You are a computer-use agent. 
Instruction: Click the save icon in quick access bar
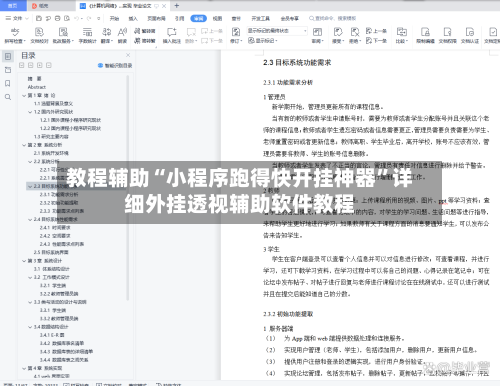39,18
